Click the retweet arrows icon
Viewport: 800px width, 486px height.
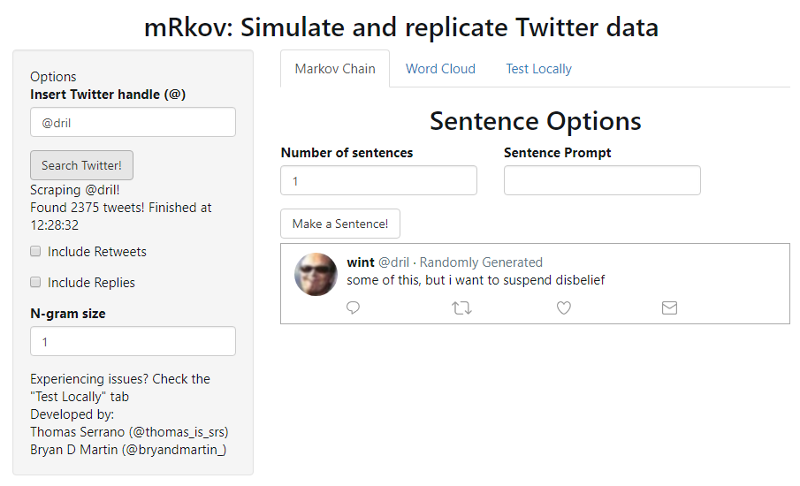(461, 308)
